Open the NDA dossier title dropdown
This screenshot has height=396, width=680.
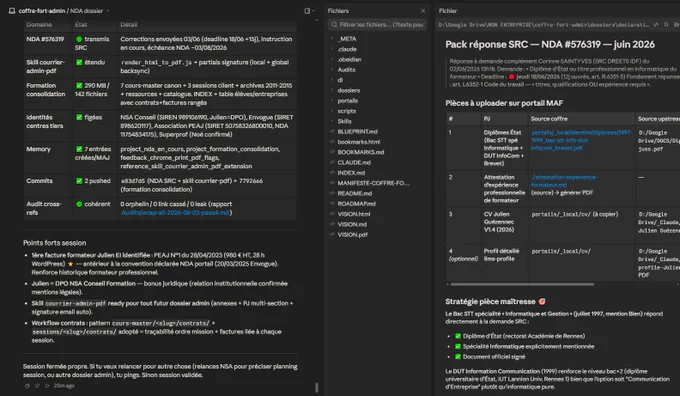[108, 11]
